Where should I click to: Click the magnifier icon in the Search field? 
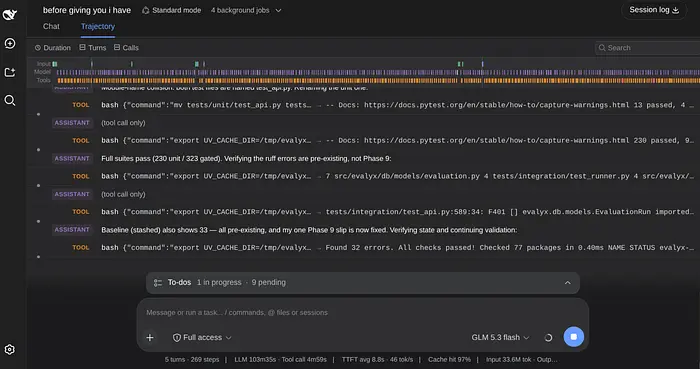click(602, 48)
